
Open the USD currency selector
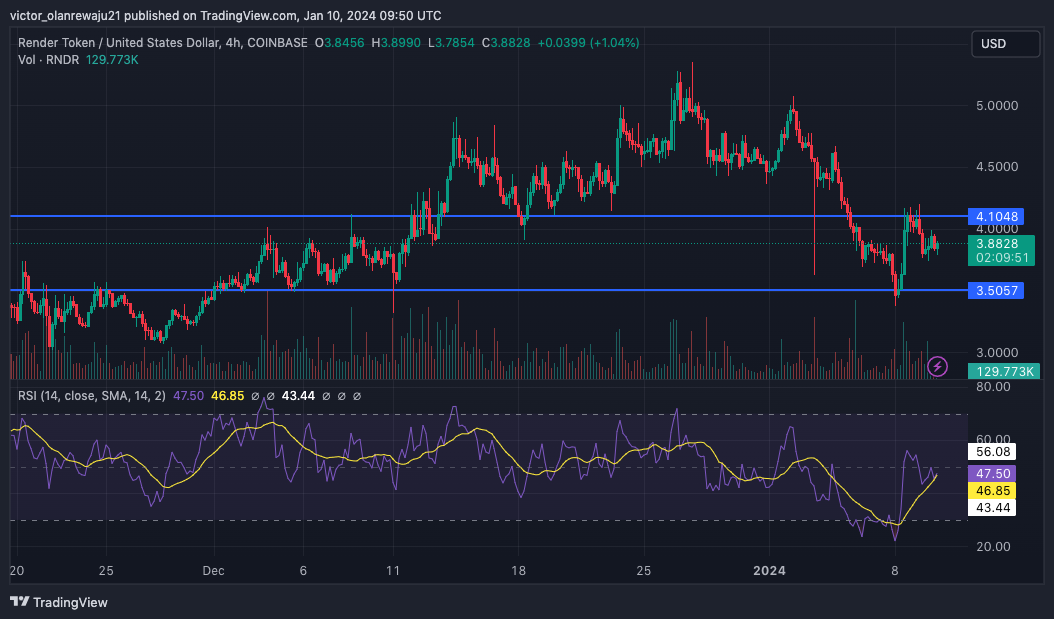tap(1005, 44)
